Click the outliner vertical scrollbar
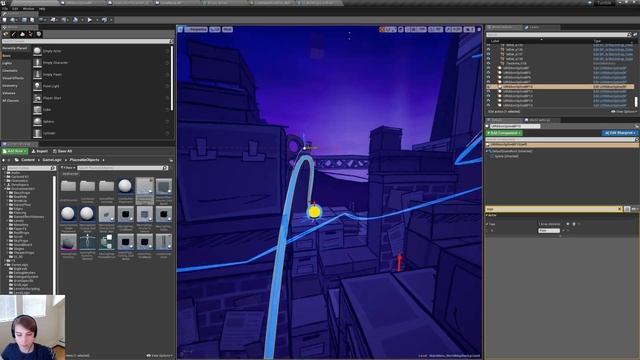Screen dimensions: 640x360 [x=636, y=101]
